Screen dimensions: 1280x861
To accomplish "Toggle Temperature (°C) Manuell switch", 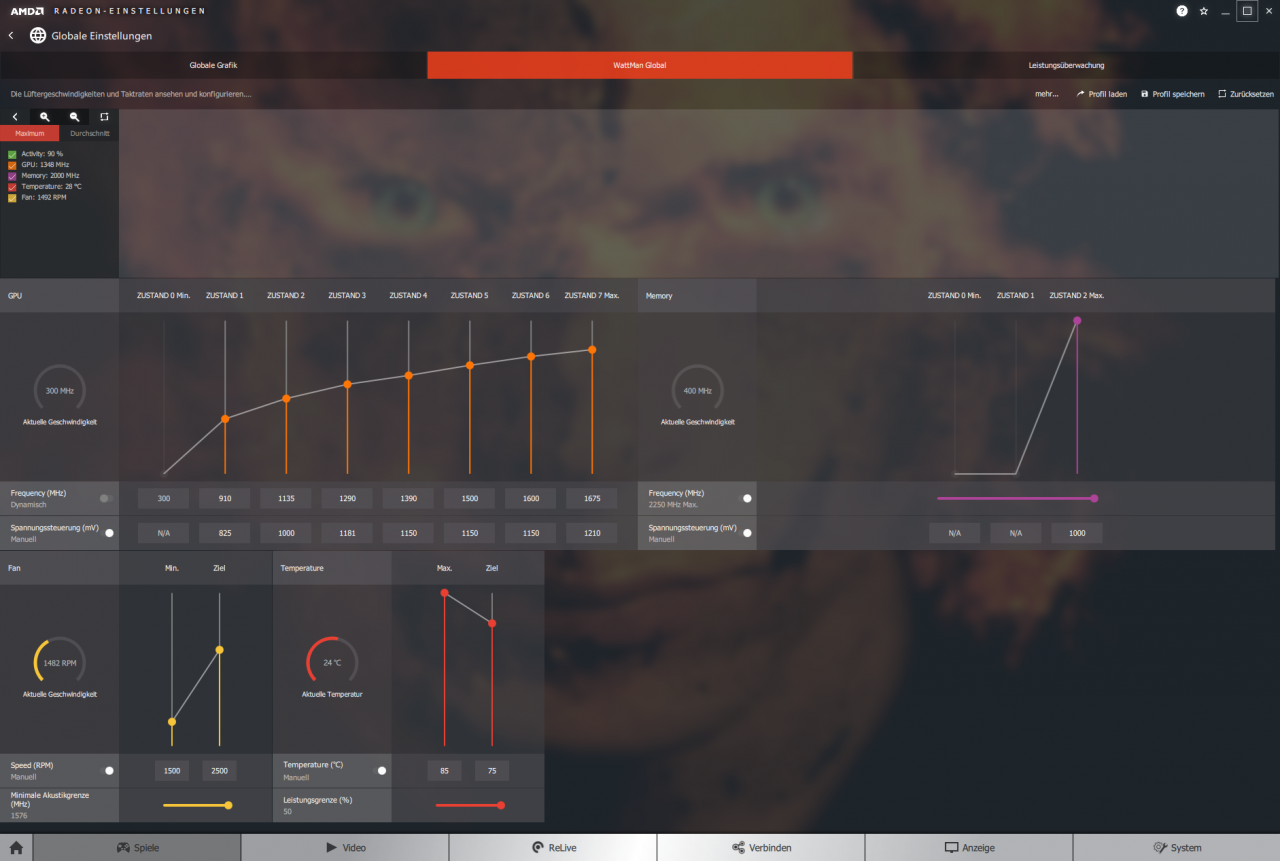I will [x=380, y=771].
